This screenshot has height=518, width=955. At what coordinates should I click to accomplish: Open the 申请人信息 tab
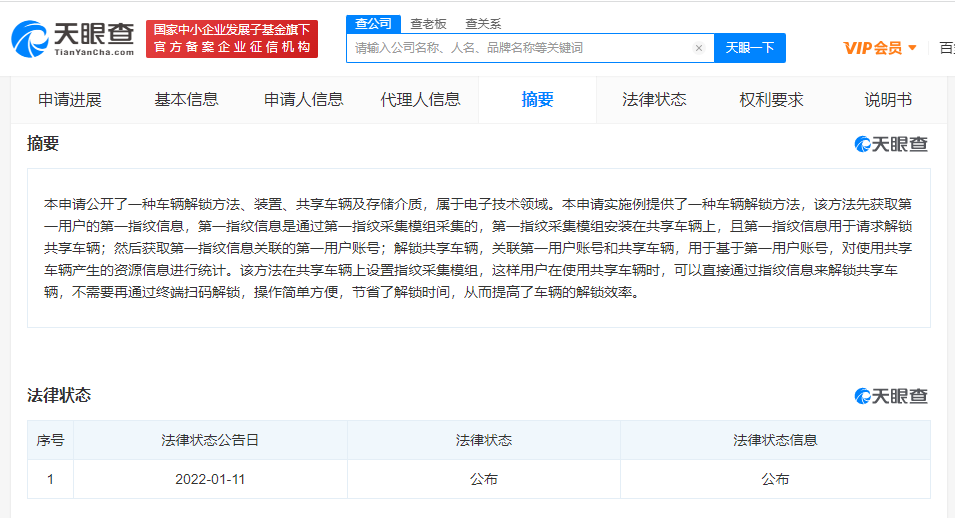(x=303, y=100)
